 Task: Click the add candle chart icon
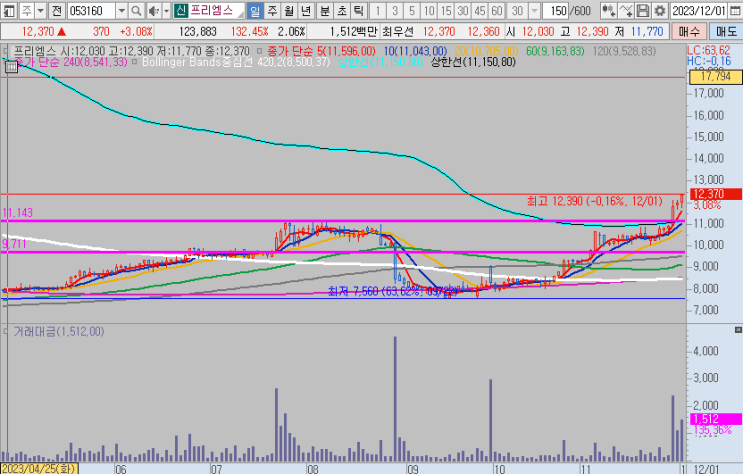click(x=609, y=10)
